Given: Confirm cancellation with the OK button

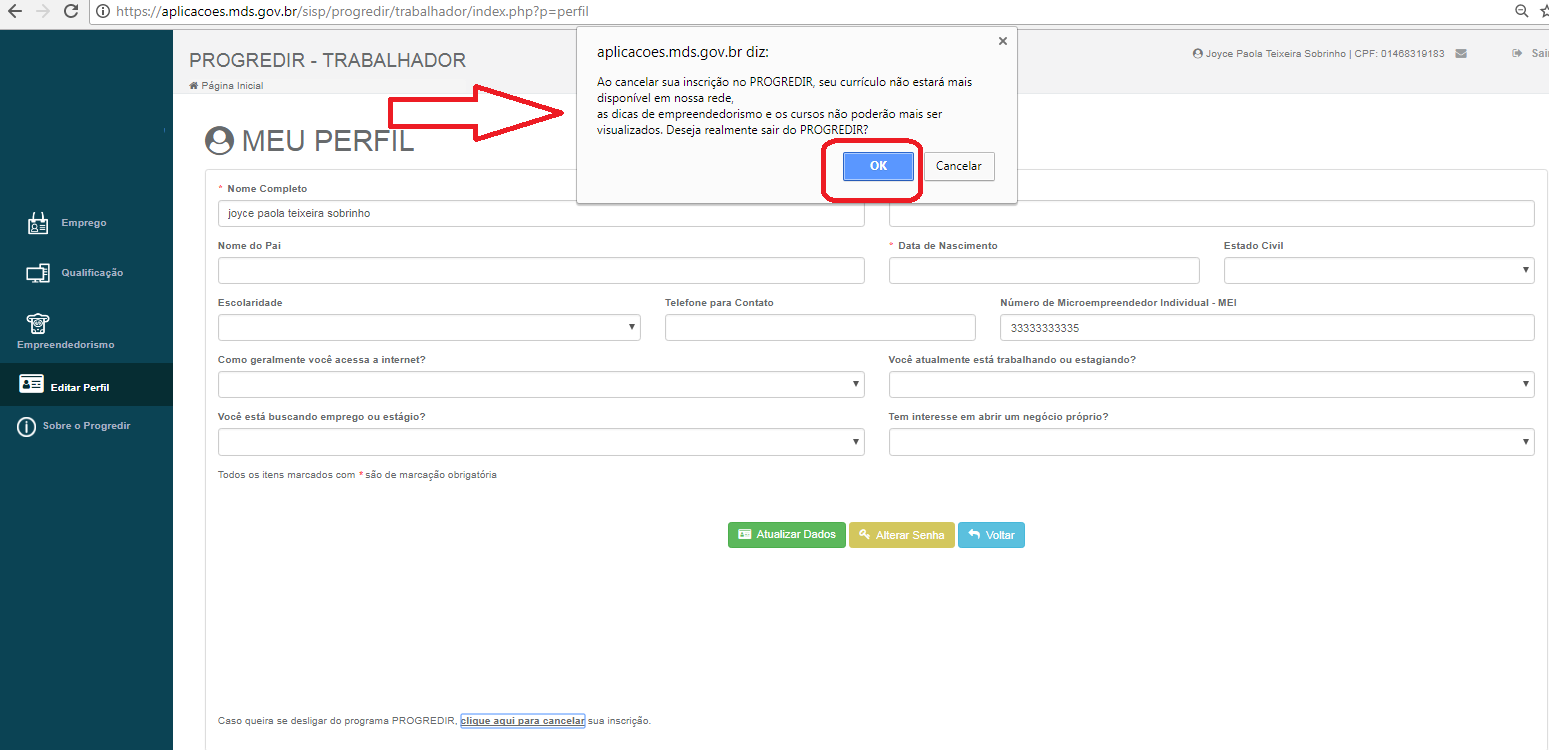Looking at the screenshot, I should click(x=878, y=167).
